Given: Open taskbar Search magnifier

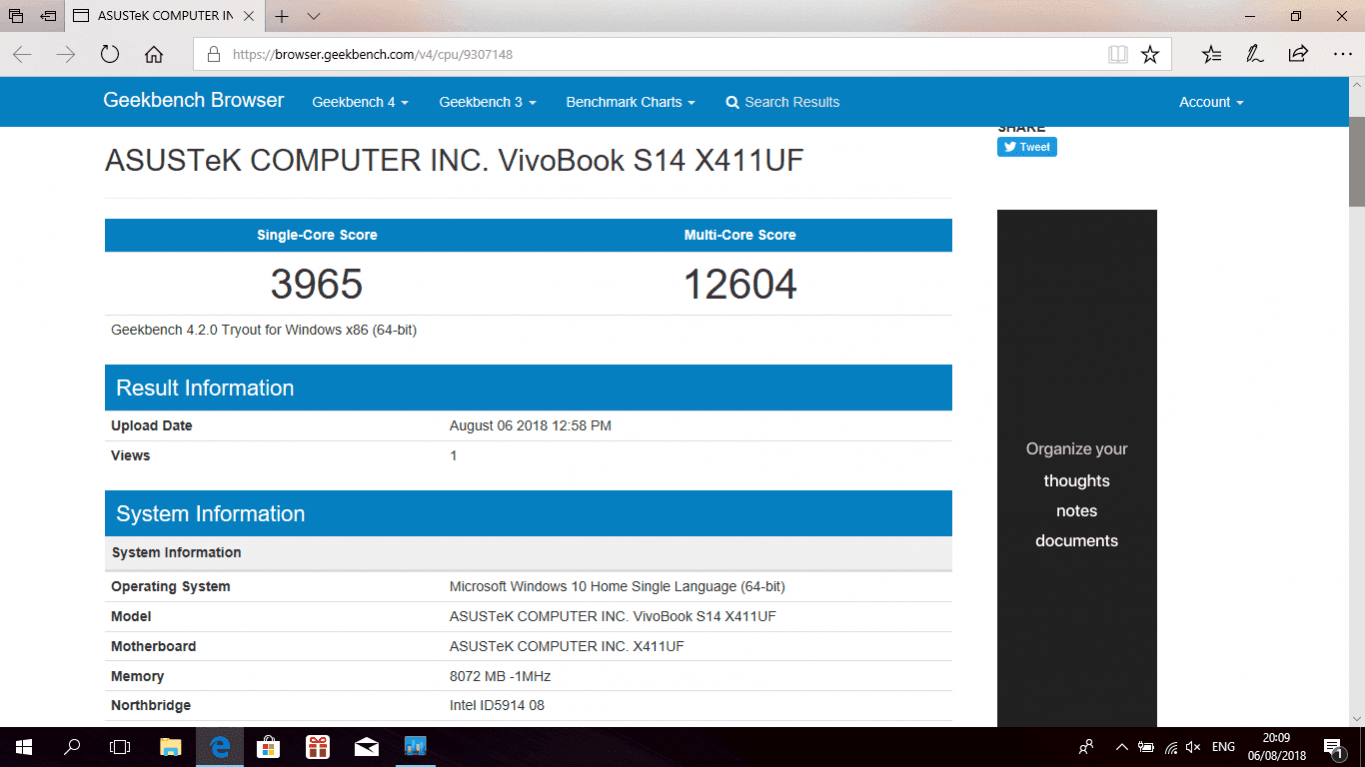Looking at the screenshot, I should pos(72,747).
